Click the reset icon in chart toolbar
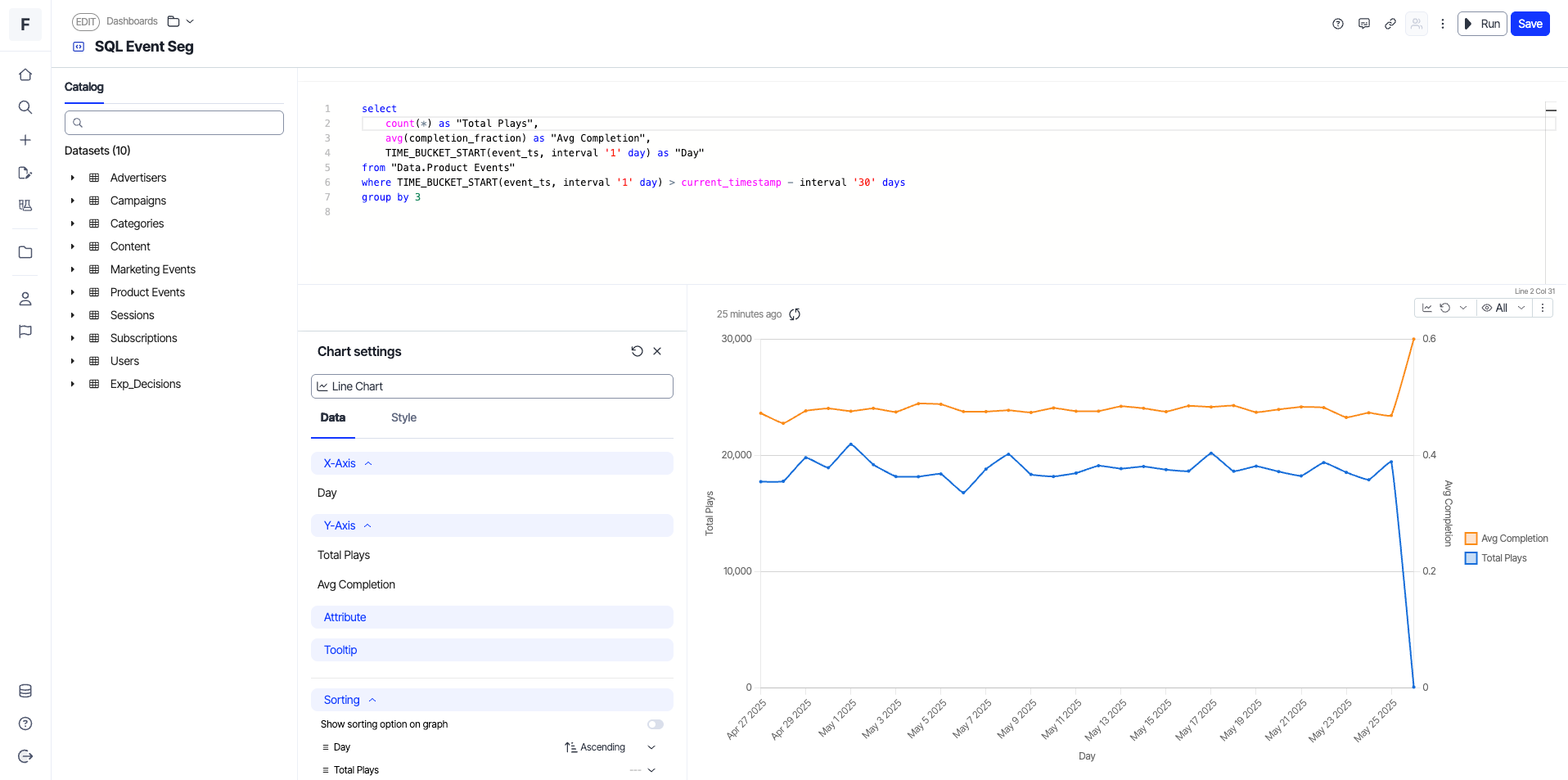The image size is (1568, 780). pos(1445,308)
